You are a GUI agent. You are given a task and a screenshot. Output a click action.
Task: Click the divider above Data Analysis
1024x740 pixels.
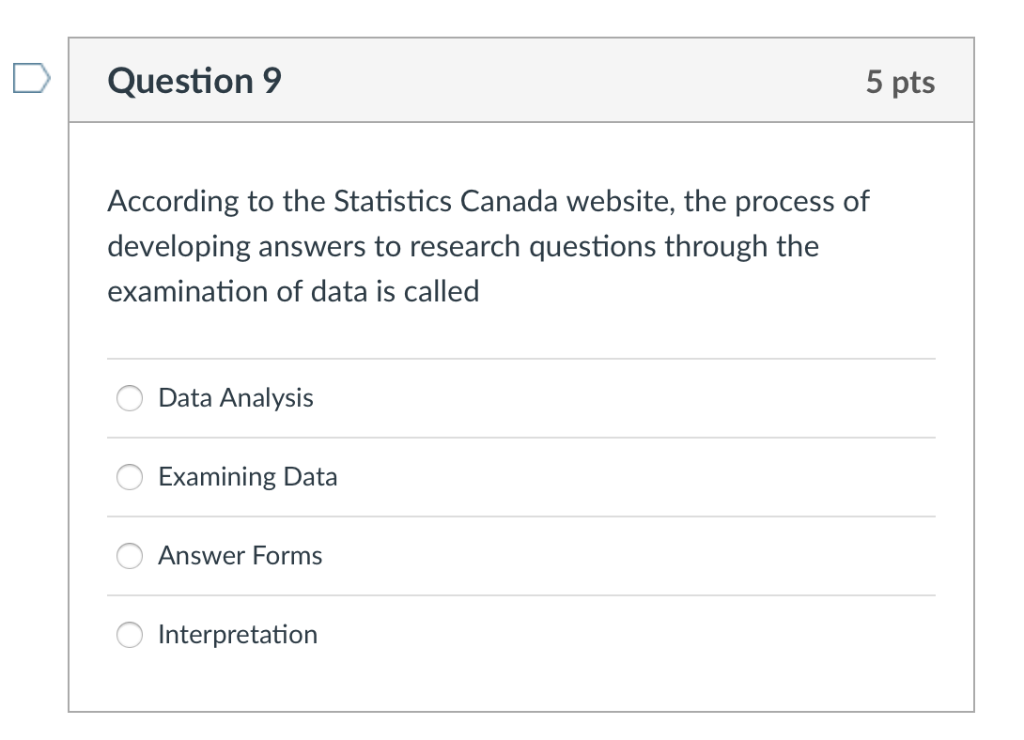pyautogui.click(x=520, y=356)
